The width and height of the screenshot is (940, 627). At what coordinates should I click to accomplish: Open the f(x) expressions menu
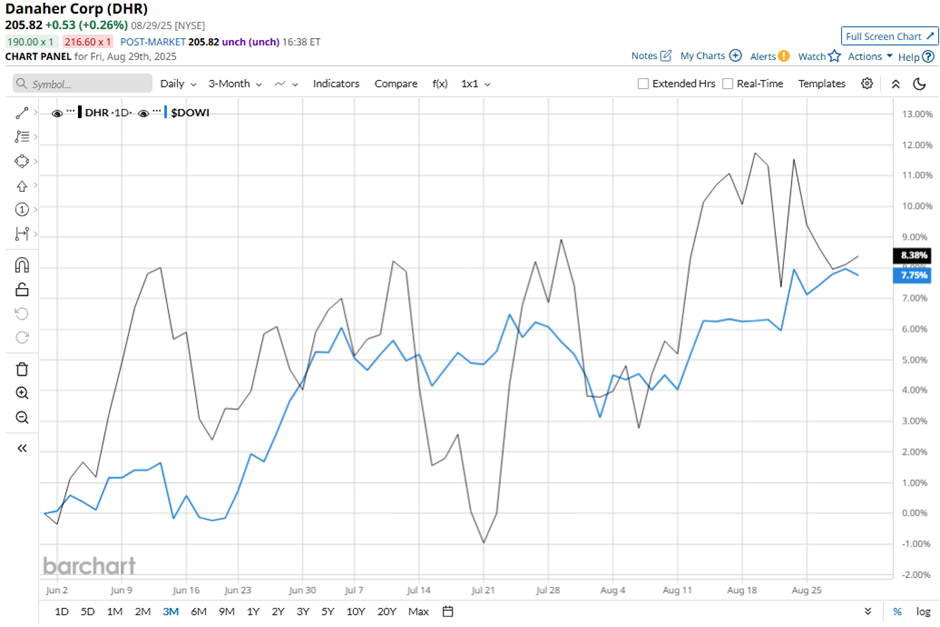point(439,84)
